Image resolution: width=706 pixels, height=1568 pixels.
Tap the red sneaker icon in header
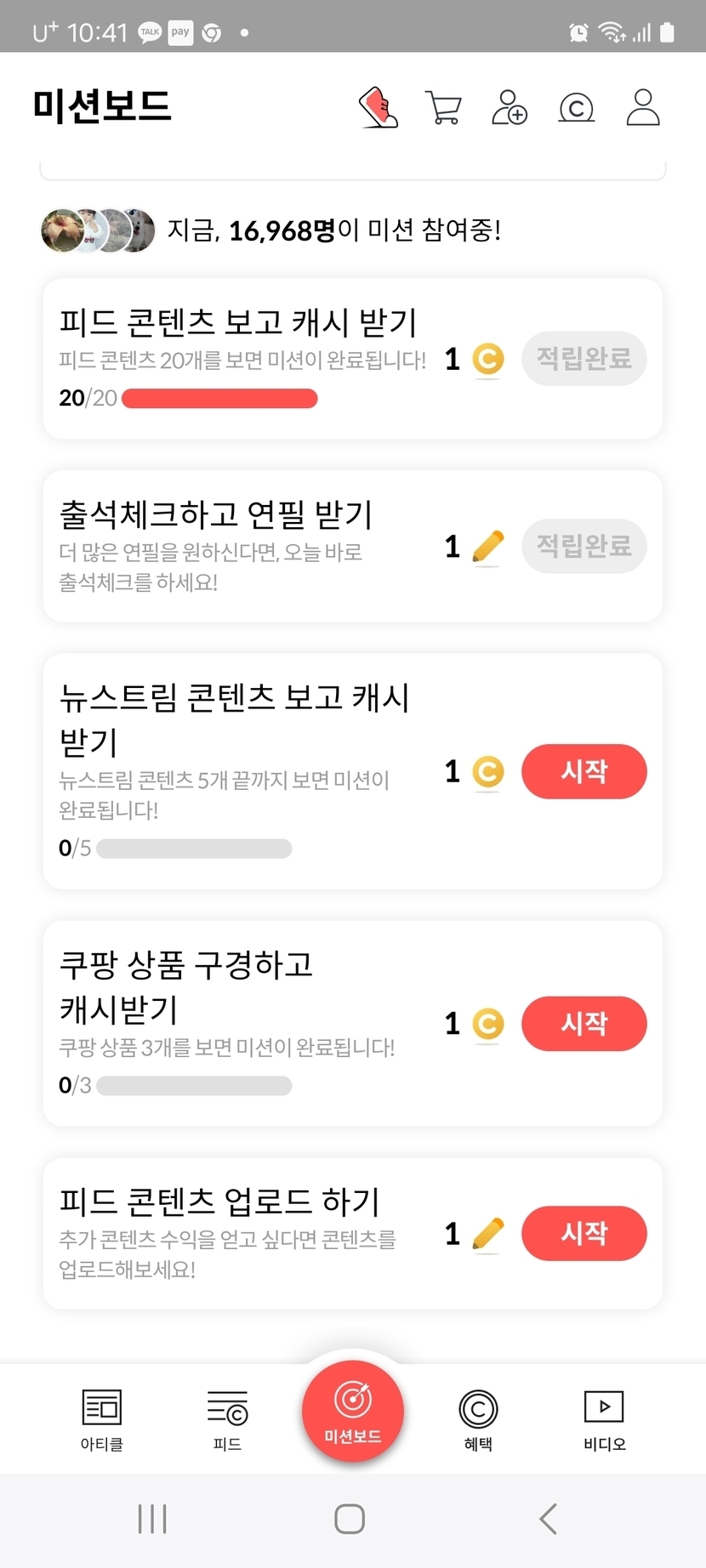(x=379, y=108)
